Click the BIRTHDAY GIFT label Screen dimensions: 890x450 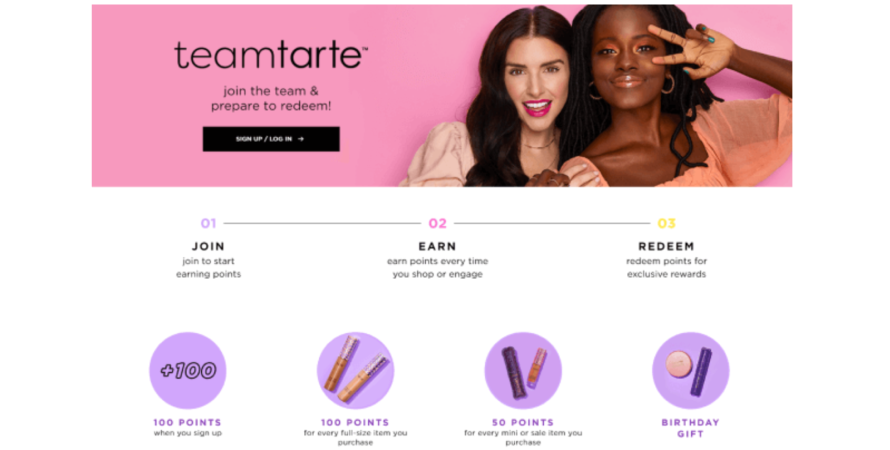point(690,428)
